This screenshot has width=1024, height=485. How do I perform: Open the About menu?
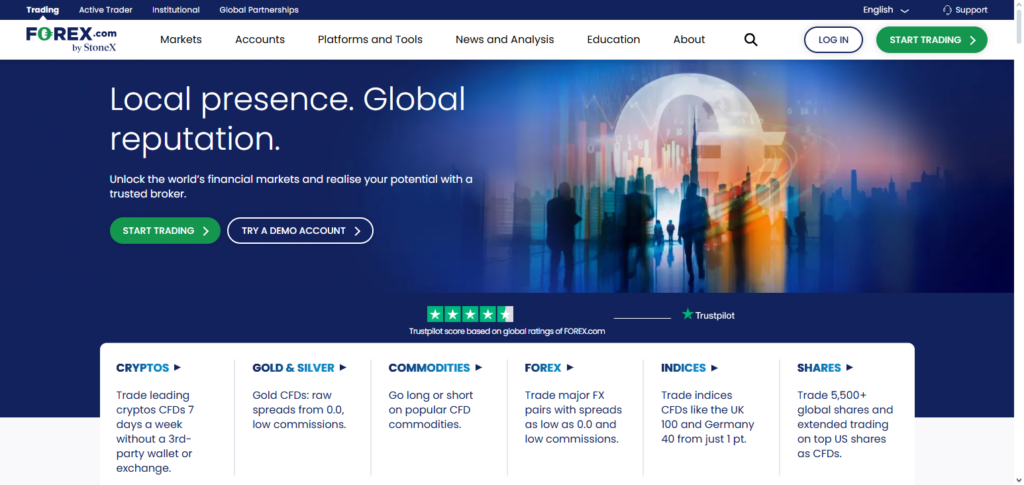(x=689, y=40)
